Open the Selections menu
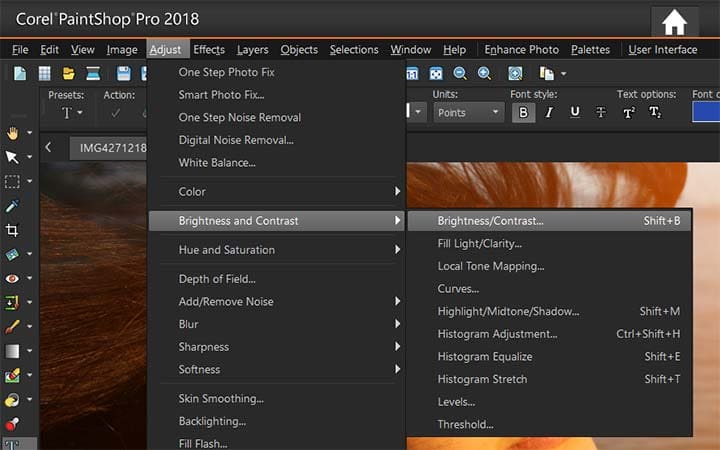Screen dimensions: 720x450 [354, 50]
